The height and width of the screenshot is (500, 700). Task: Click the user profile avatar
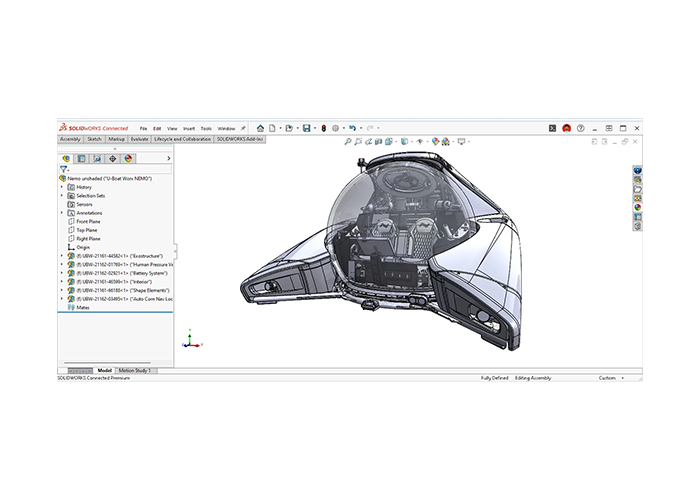(567, 128)
